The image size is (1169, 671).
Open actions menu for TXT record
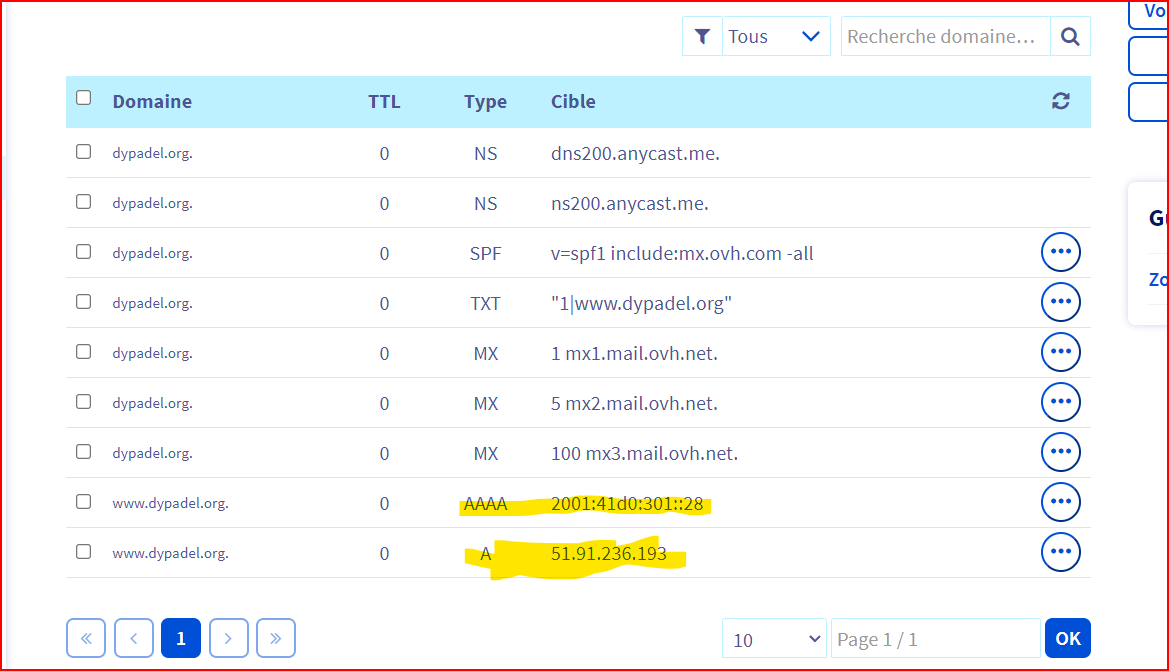coord(1061,302)
